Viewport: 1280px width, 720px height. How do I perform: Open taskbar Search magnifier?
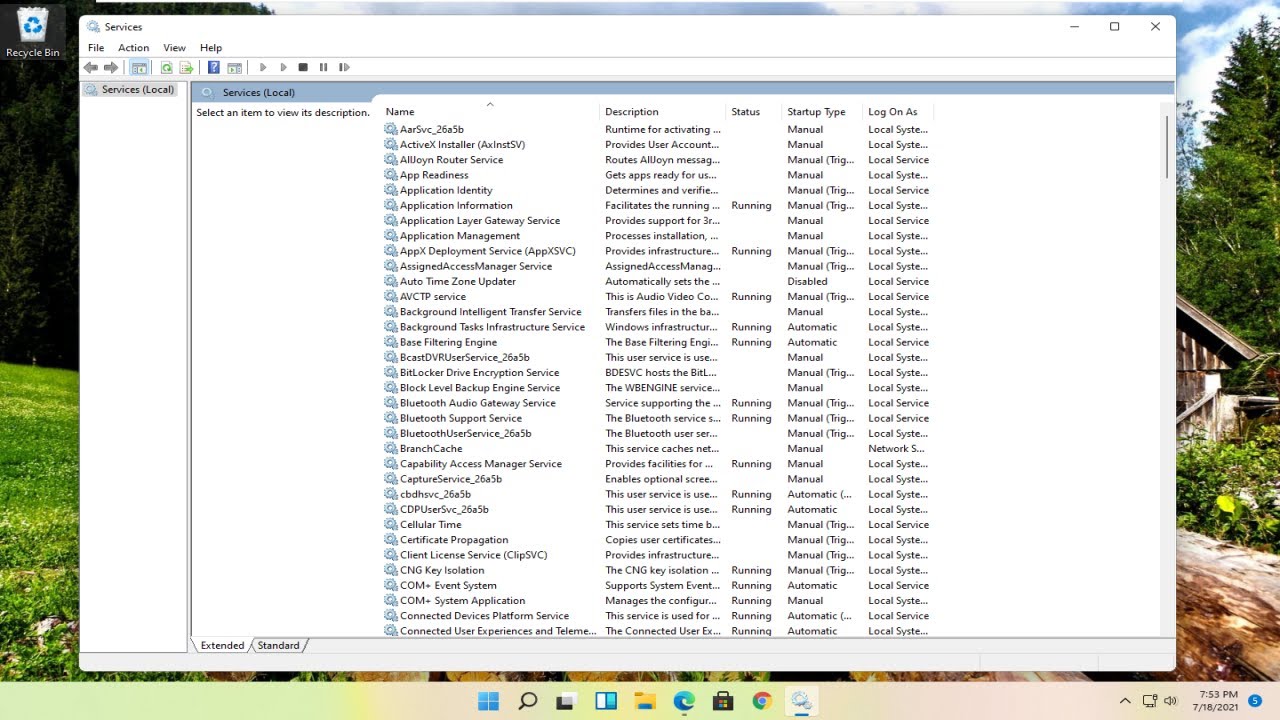click(528, 701)
